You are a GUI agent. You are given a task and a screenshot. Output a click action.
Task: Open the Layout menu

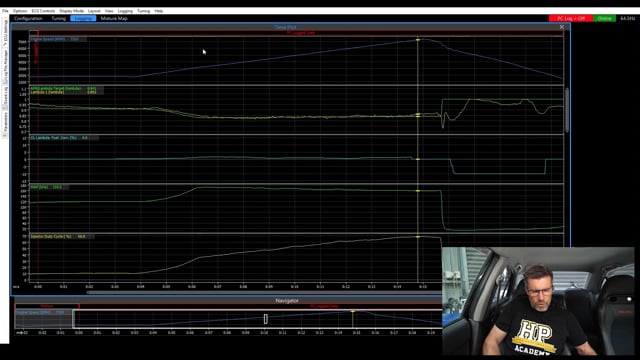click(x=94, y=11)
